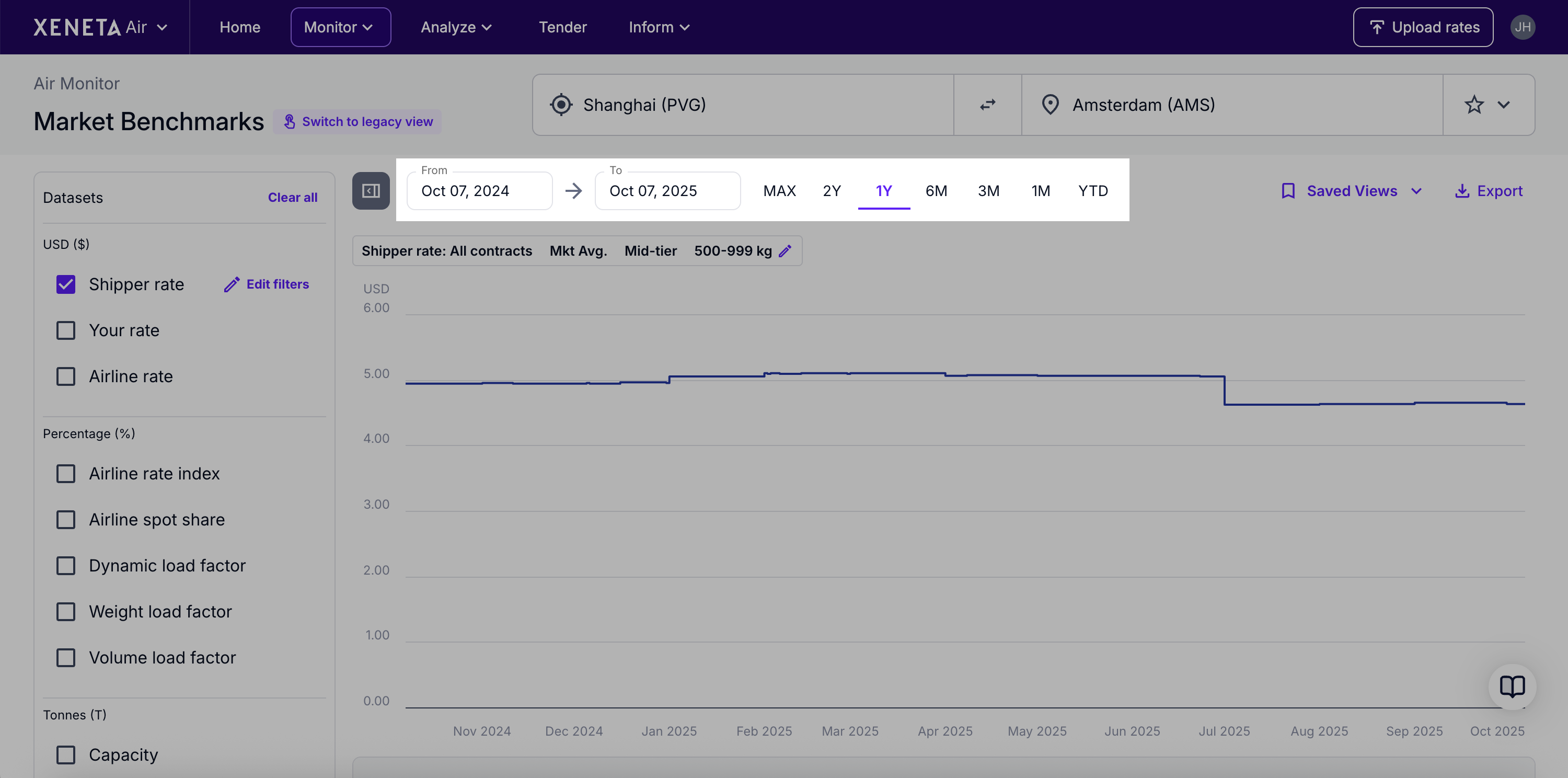Click the Shanghai (PVG) origin field

pyautogui.click(x=743, y=105)
